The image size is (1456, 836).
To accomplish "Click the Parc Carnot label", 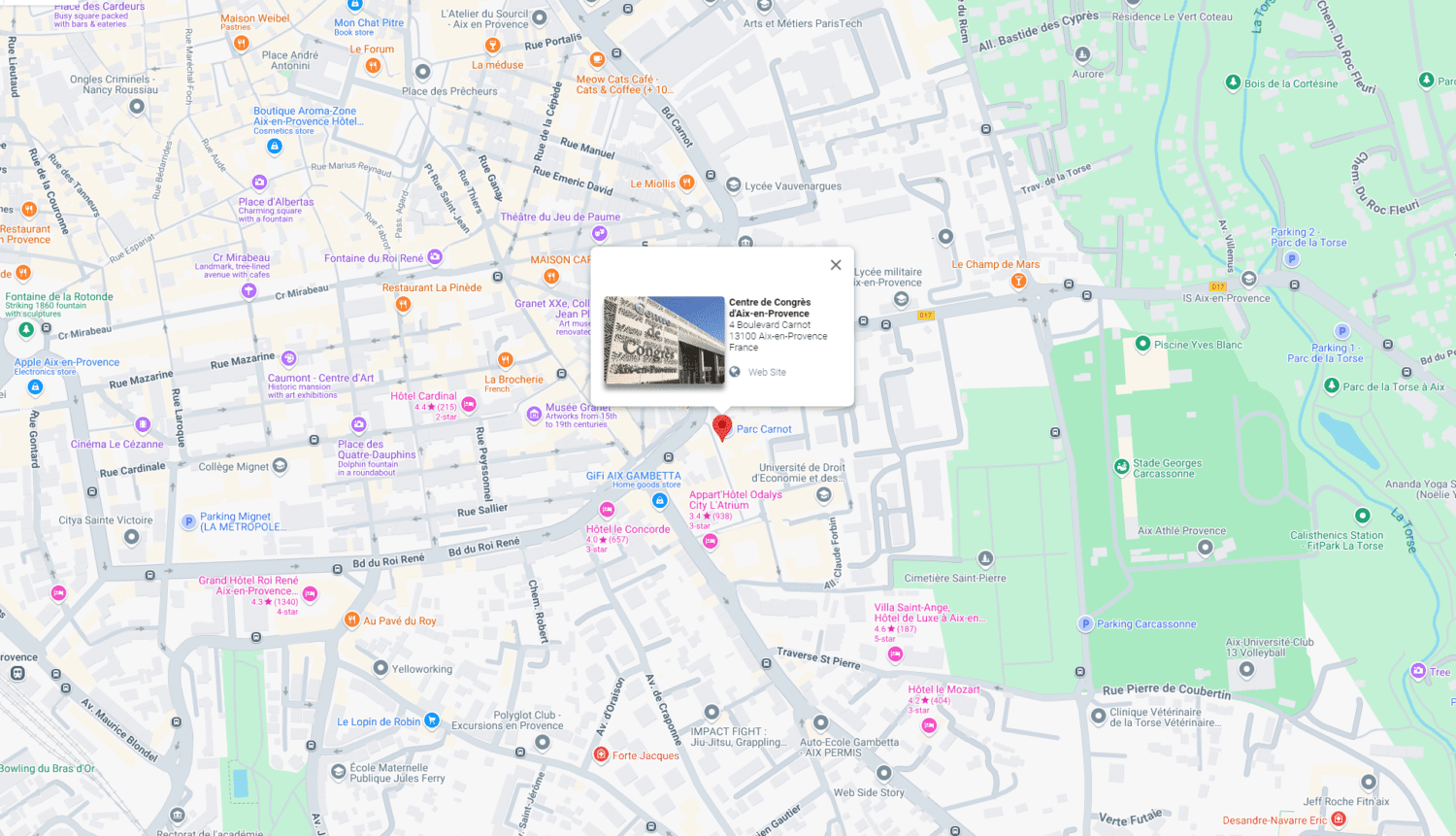I will click(764, 429).
